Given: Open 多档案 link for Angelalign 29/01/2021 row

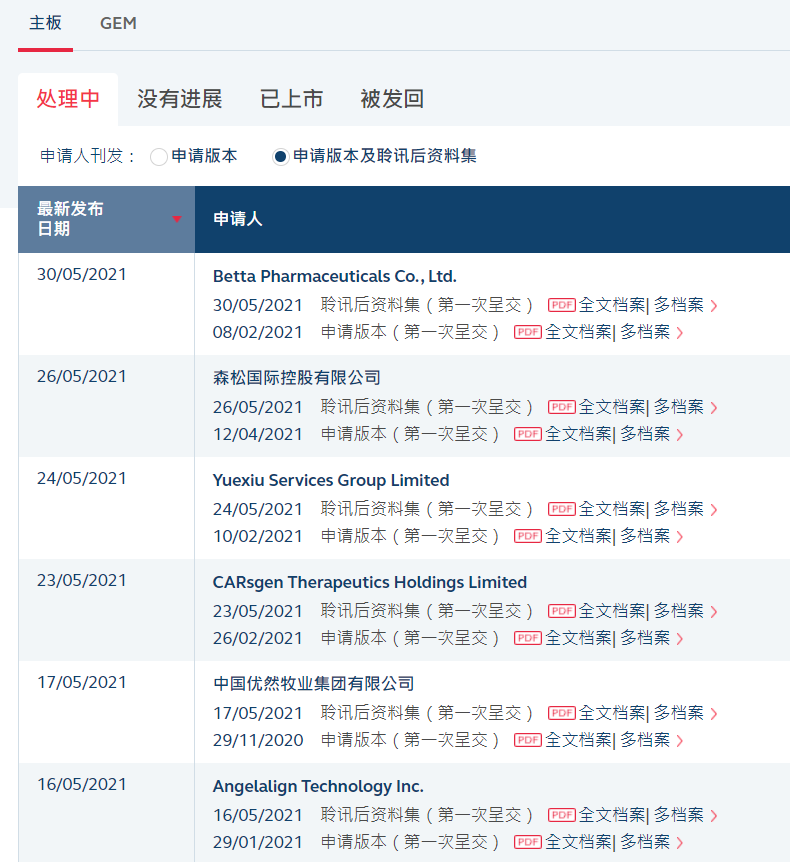Looking at the screenshot, I should [645, 842].
